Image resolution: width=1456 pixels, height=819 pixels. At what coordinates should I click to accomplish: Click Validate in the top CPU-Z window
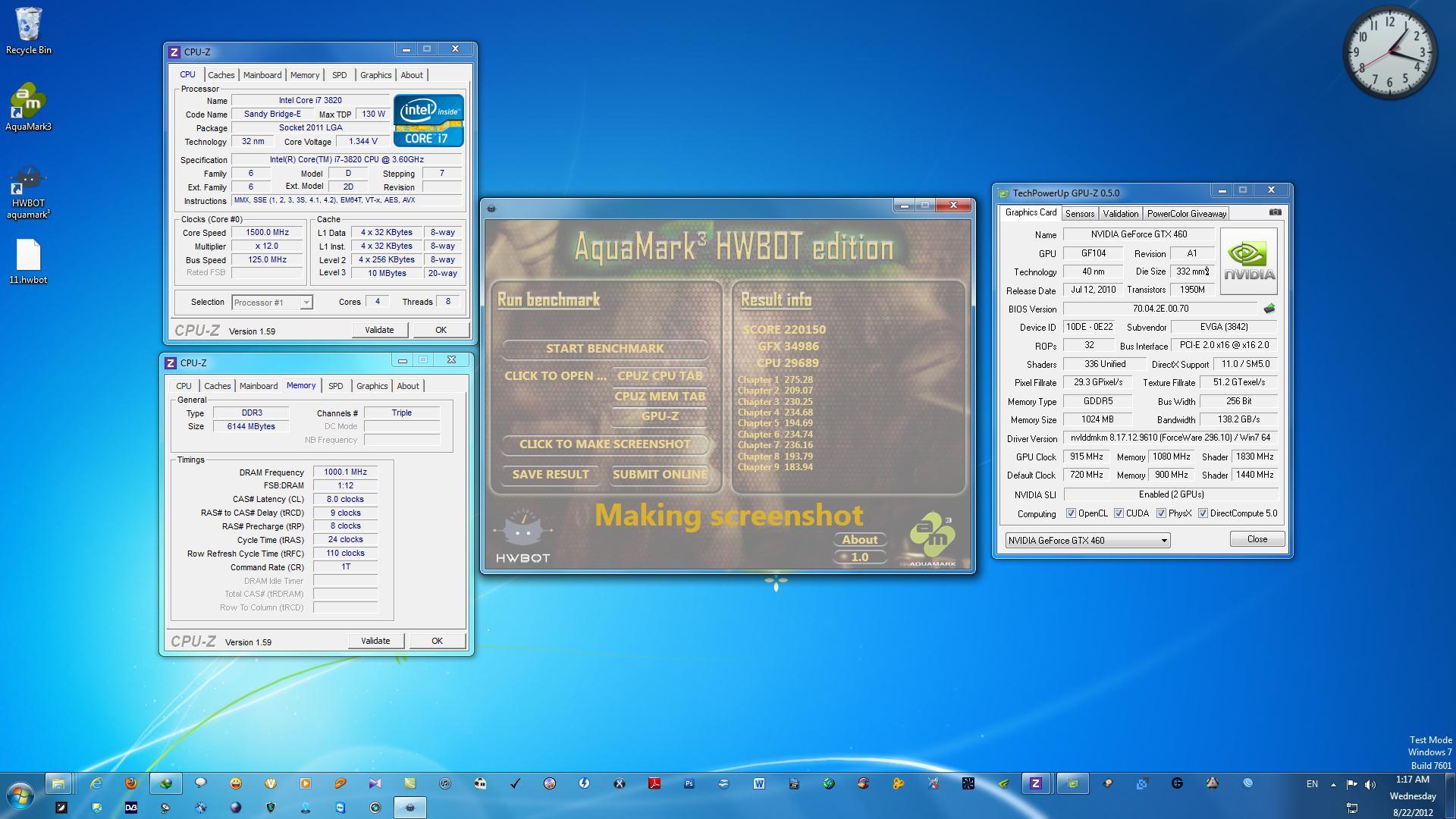[379, 330]
